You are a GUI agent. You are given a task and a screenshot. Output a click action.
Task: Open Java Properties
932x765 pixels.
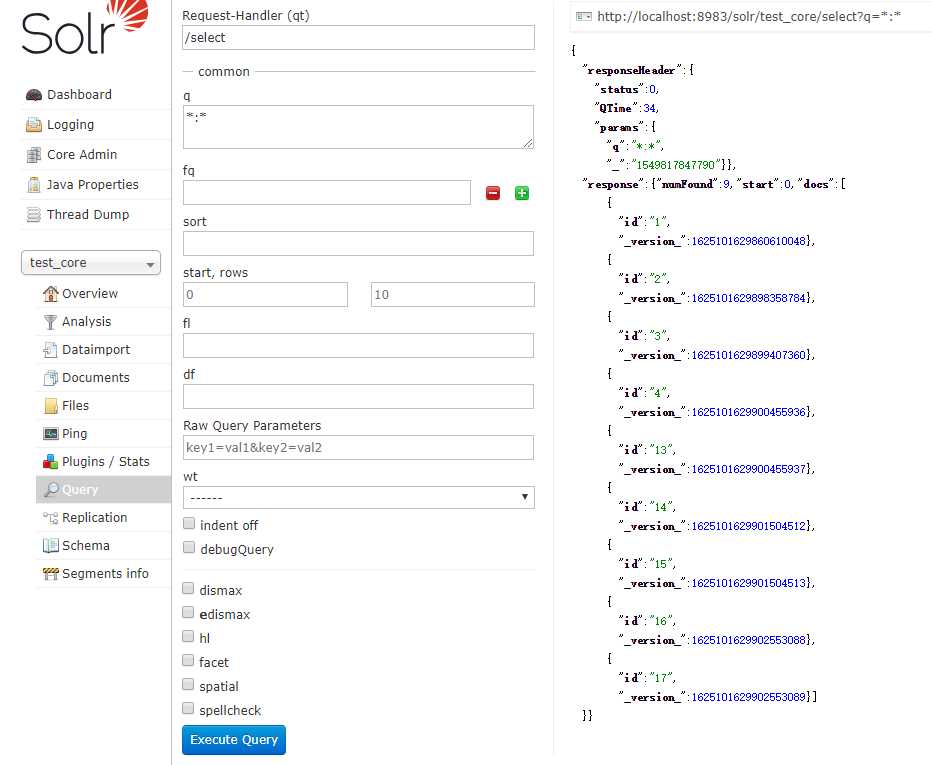click(93, 185)
